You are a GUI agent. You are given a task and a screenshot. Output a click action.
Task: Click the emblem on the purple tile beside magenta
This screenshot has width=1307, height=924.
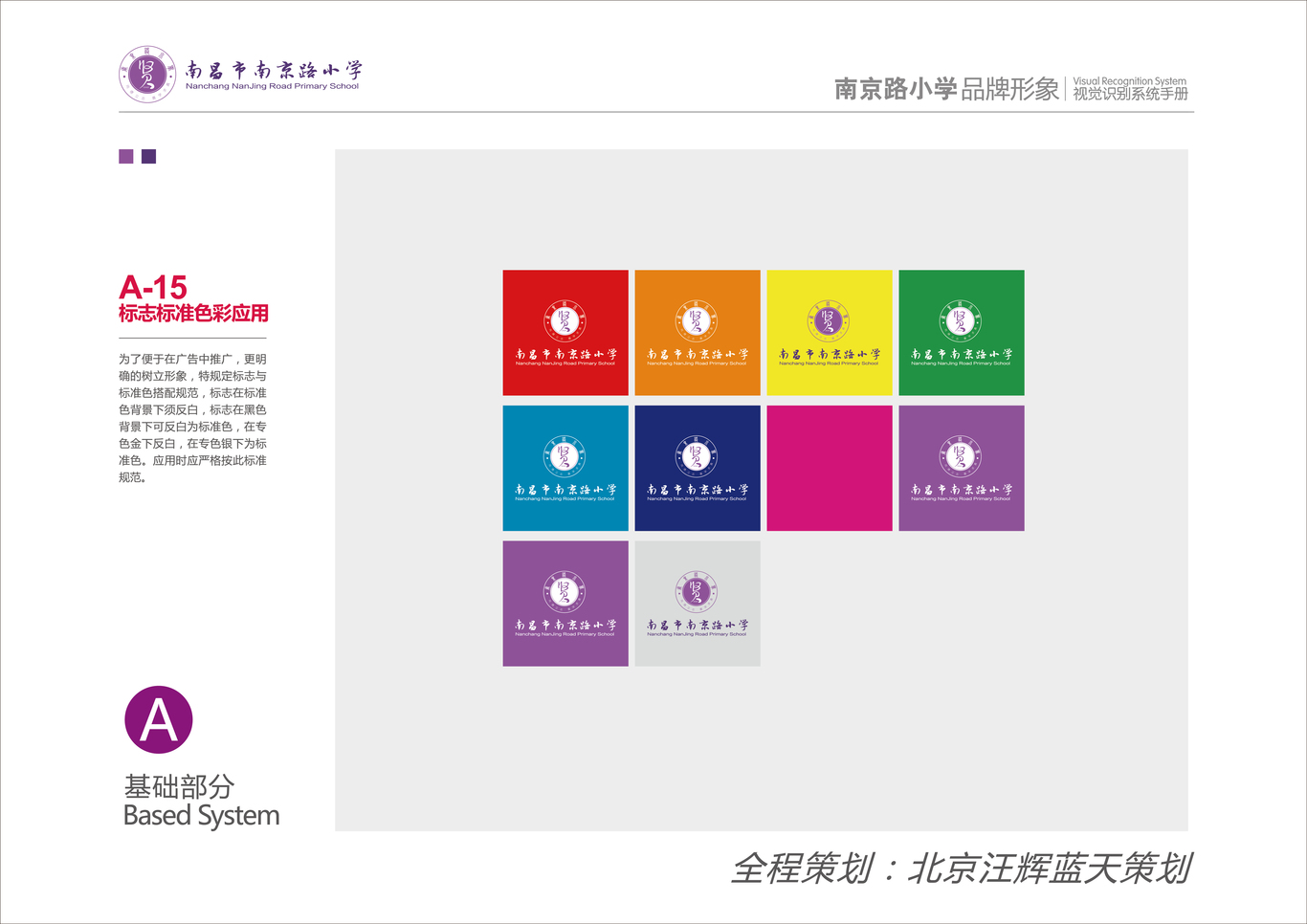[x=961, y=456]
